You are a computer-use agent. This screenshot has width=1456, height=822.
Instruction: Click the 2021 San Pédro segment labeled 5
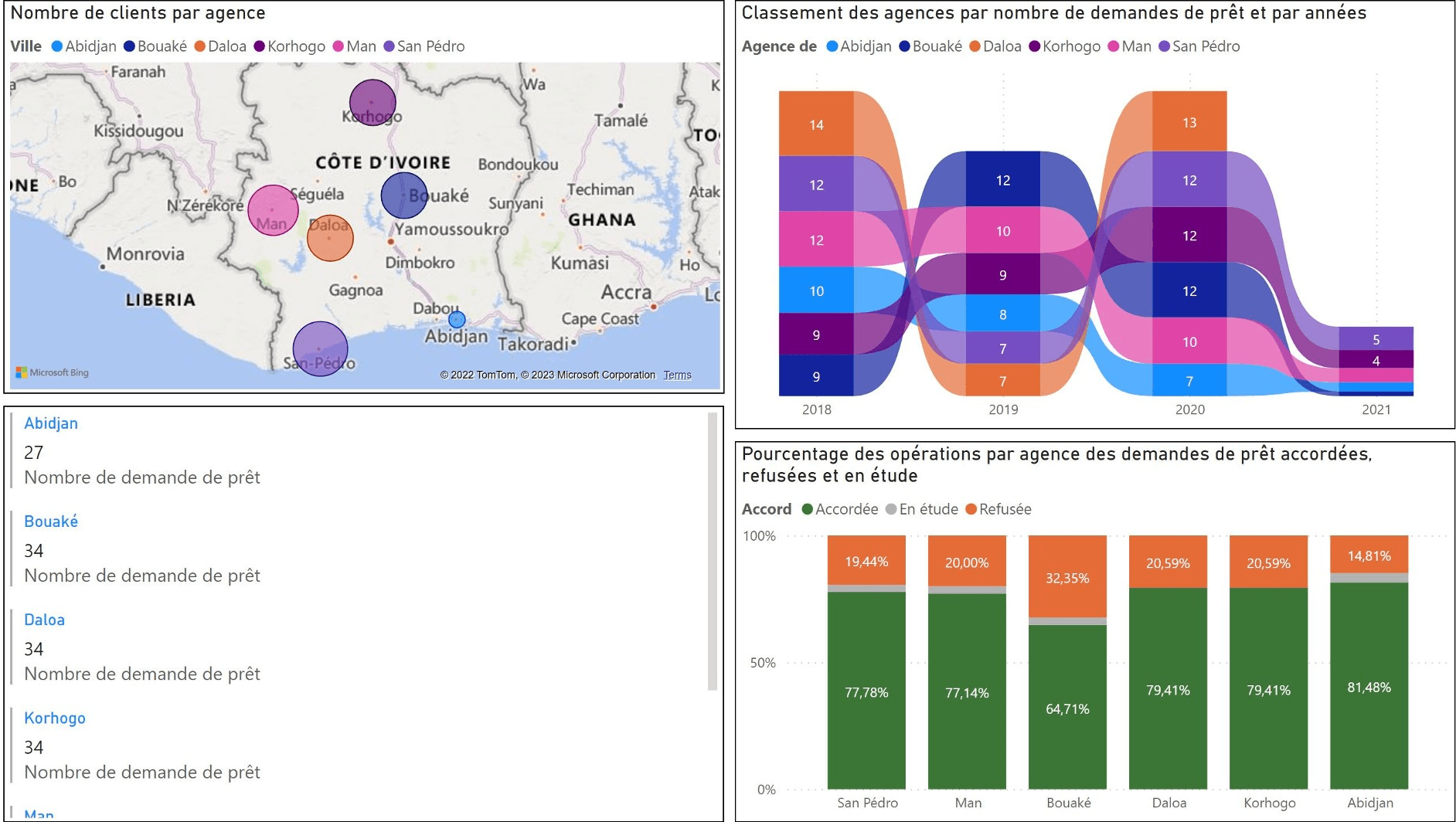click(1376, 338)
